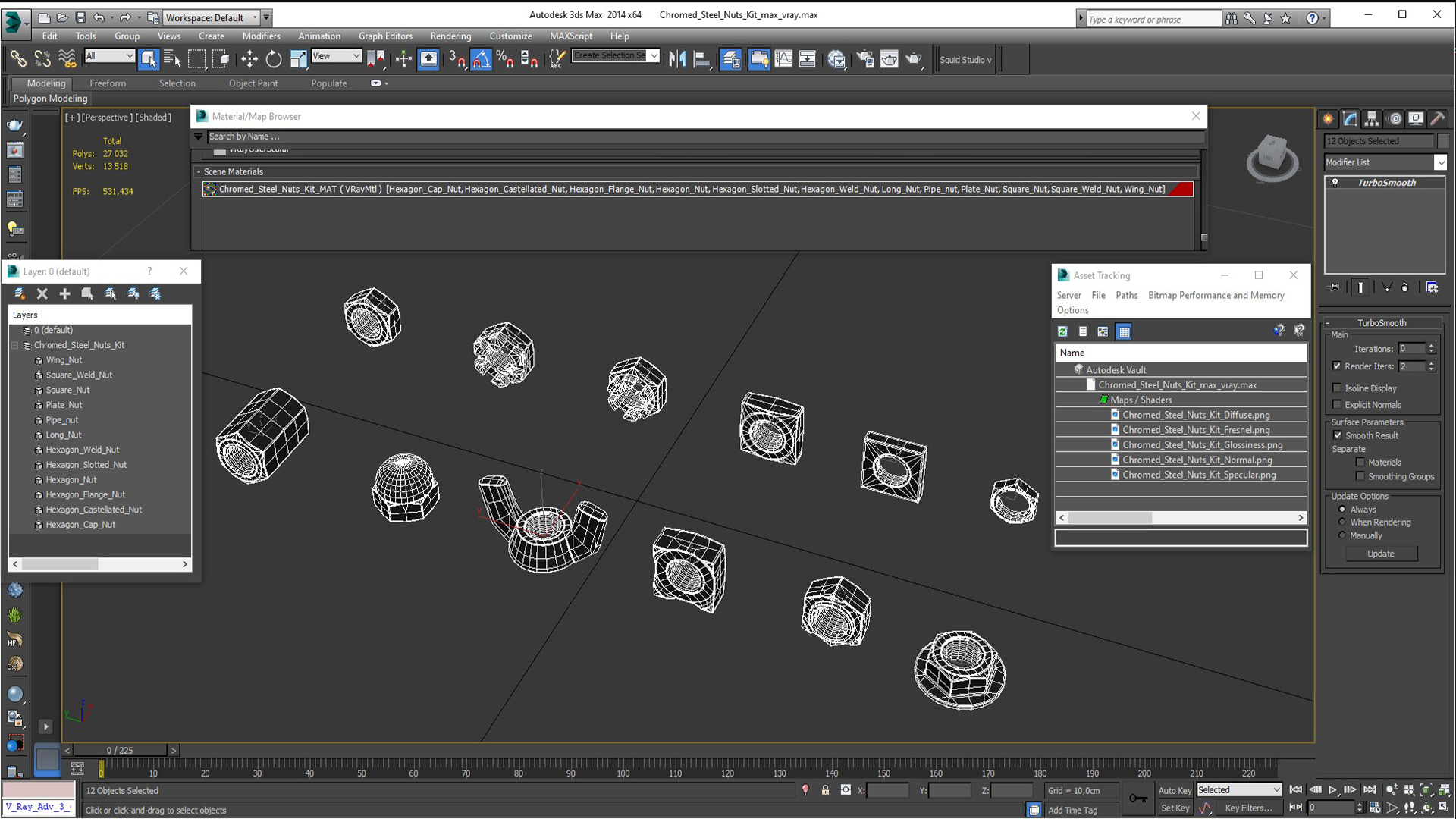Click the time slider at 0 / 225
Viewport: 1456px width, 819px height.
pos(120,751)
